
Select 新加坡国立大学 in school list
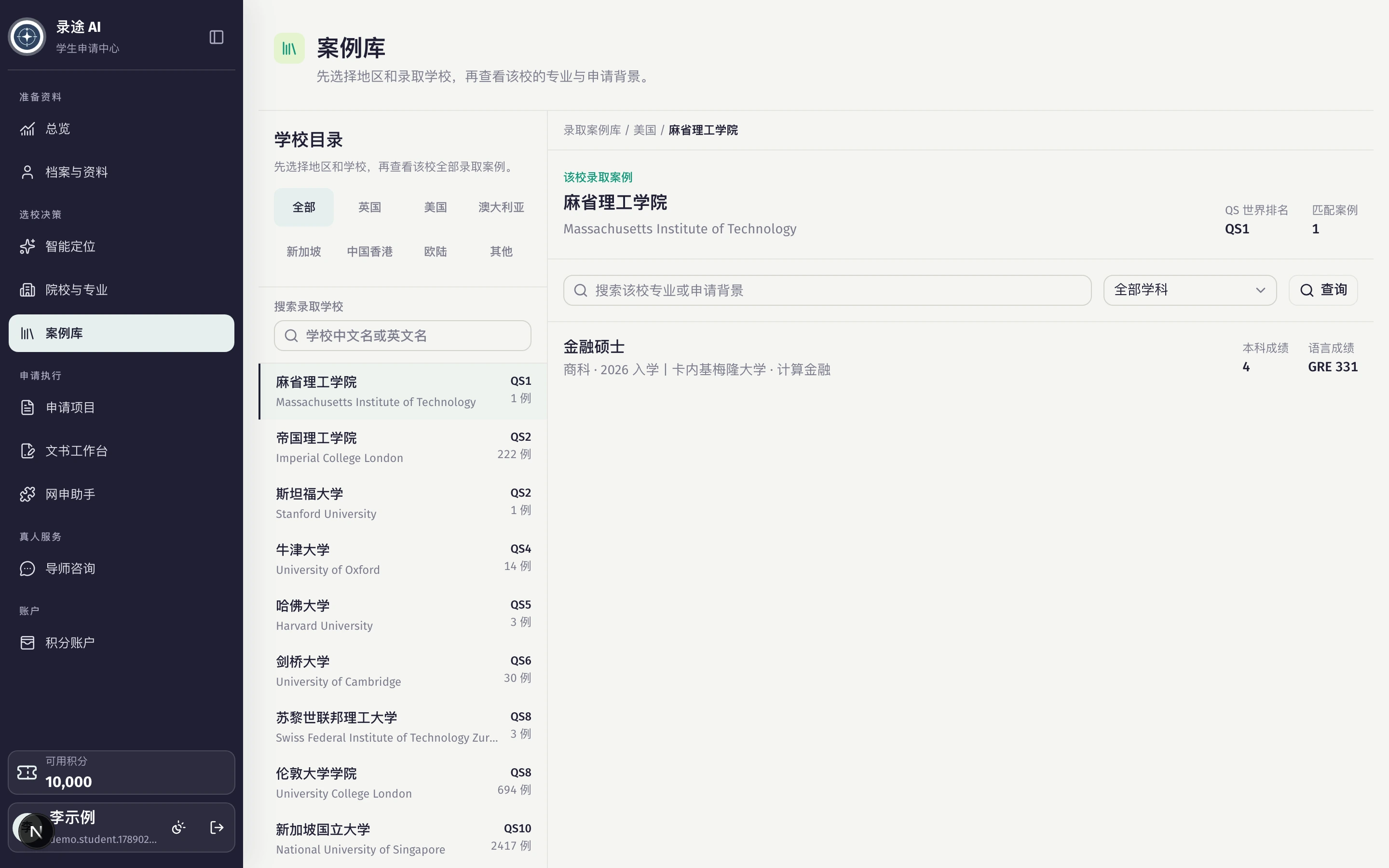tap(403, 839)
